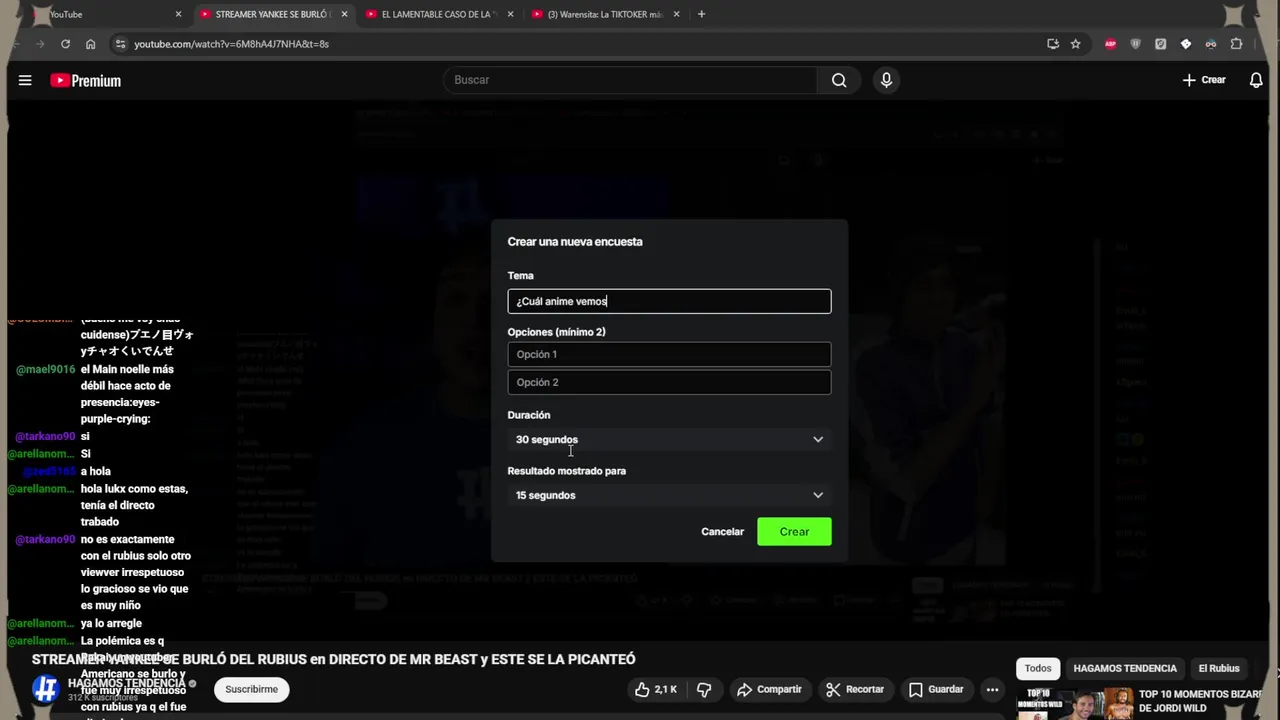Switch to STREAMER YANKEE SE BURLÓ tab

click(x=272, y=14)
